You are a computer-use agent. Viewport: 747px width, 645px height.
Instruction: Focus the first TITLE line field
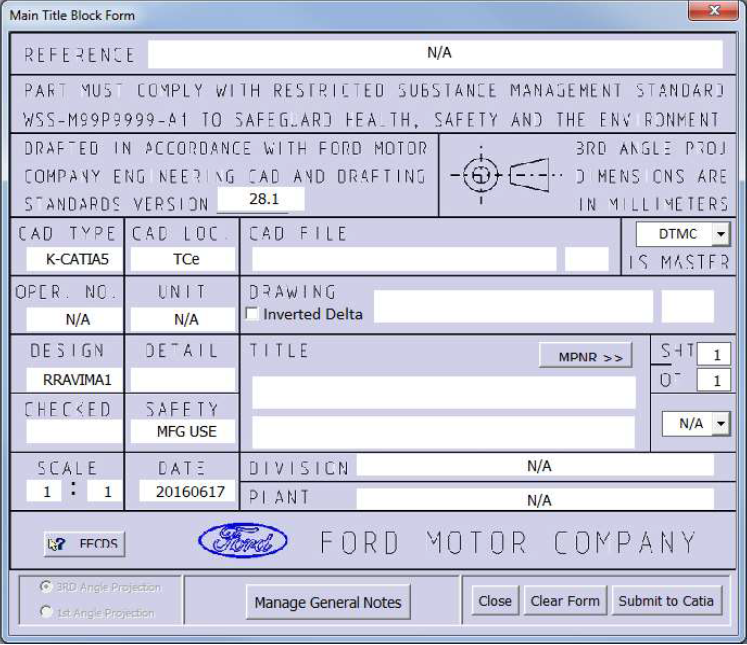tap(444, 393)
